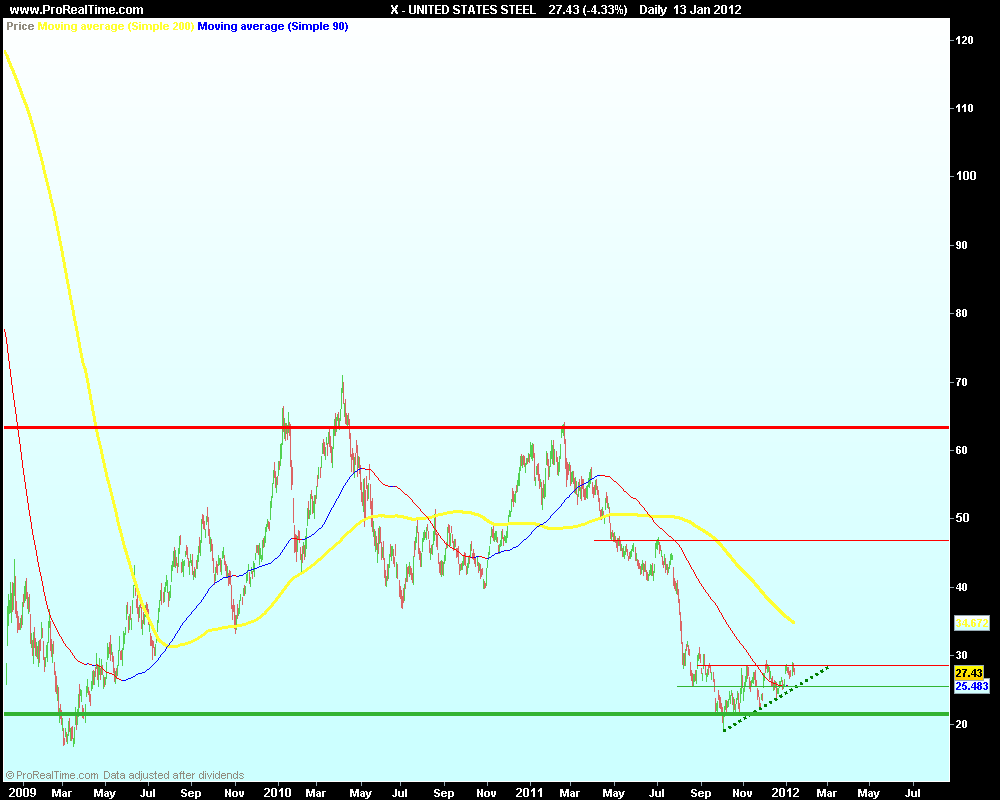The height and width of the screenshot is (800, 1000).
Task: Click the thin red line near 28.5
Action: [823, 665]
